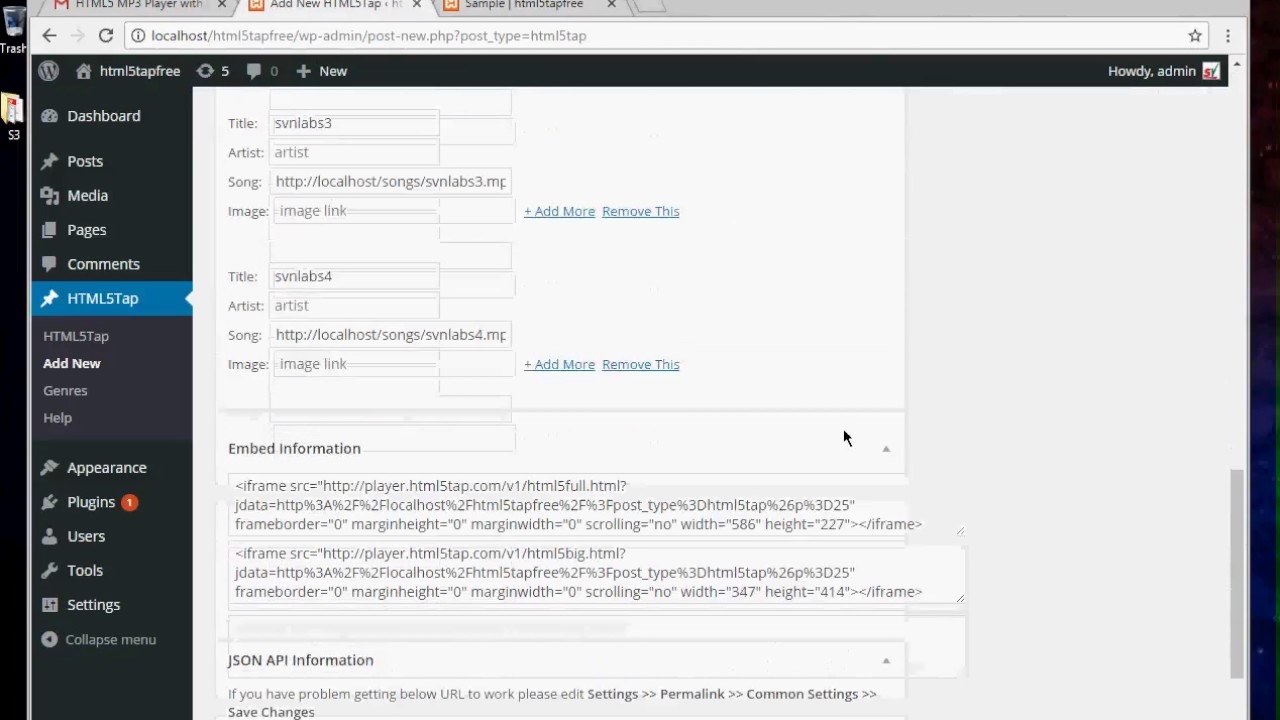This screenshot has width=1280, height=720.
Task: Click Artist field under svnlabs4
Action: point(354,305)
